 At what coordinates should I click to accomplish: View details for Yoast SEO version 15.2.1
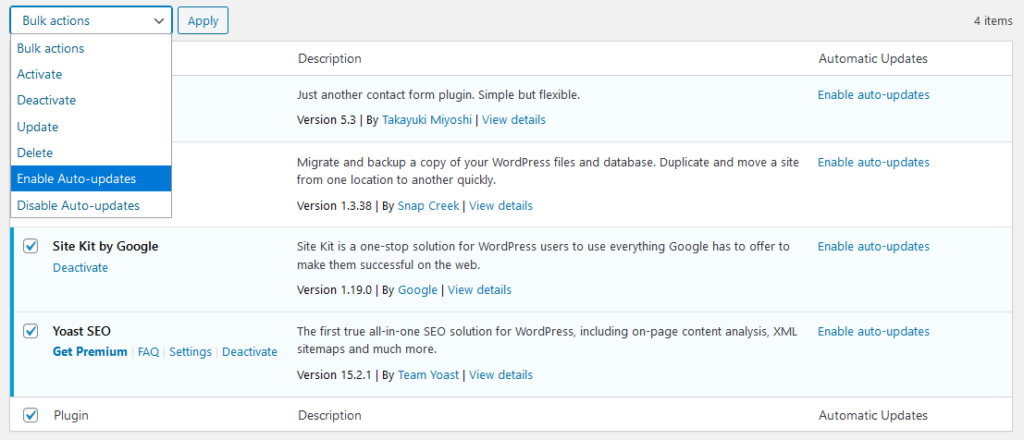[x=501, y=375]
